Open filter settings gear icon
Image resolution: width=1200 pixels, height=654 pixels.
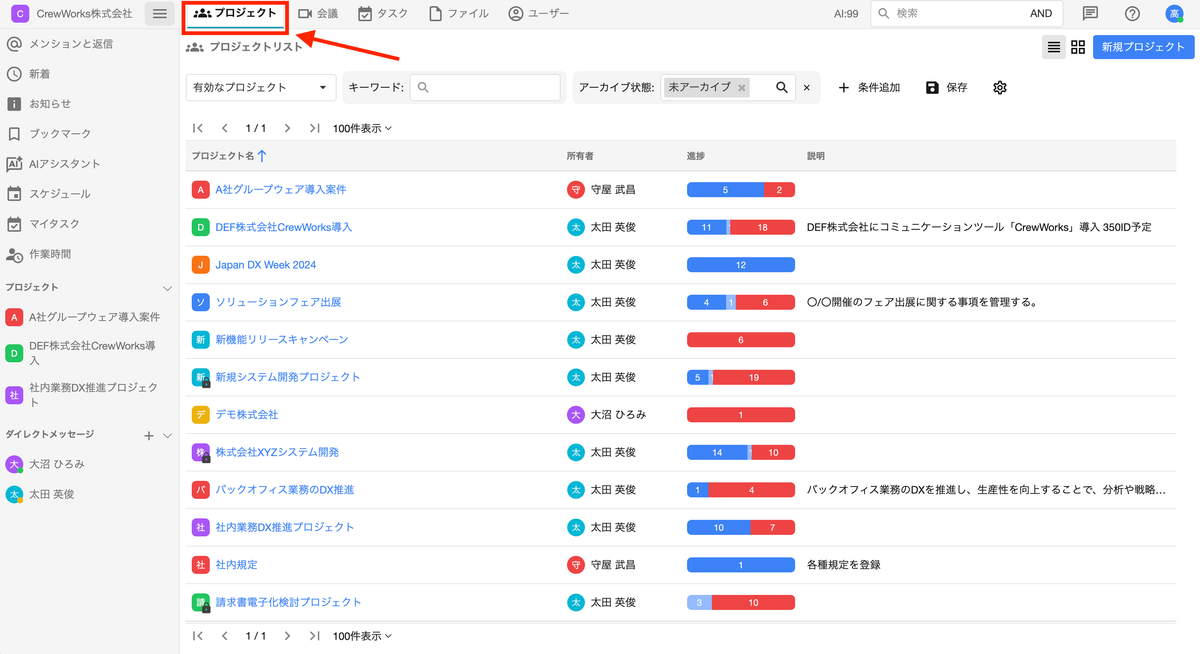point(999,88)
